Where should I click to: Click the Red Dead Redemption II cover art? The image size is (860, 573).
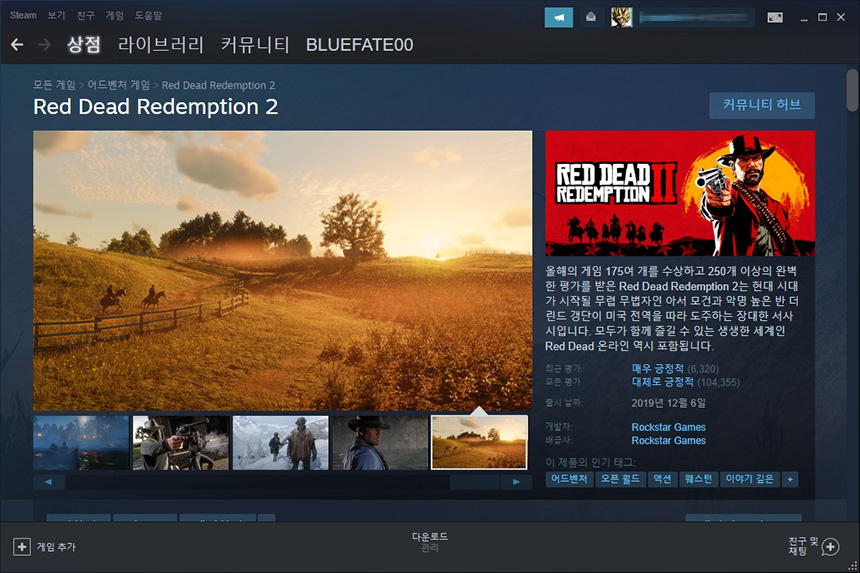click(x=680, y=193)
